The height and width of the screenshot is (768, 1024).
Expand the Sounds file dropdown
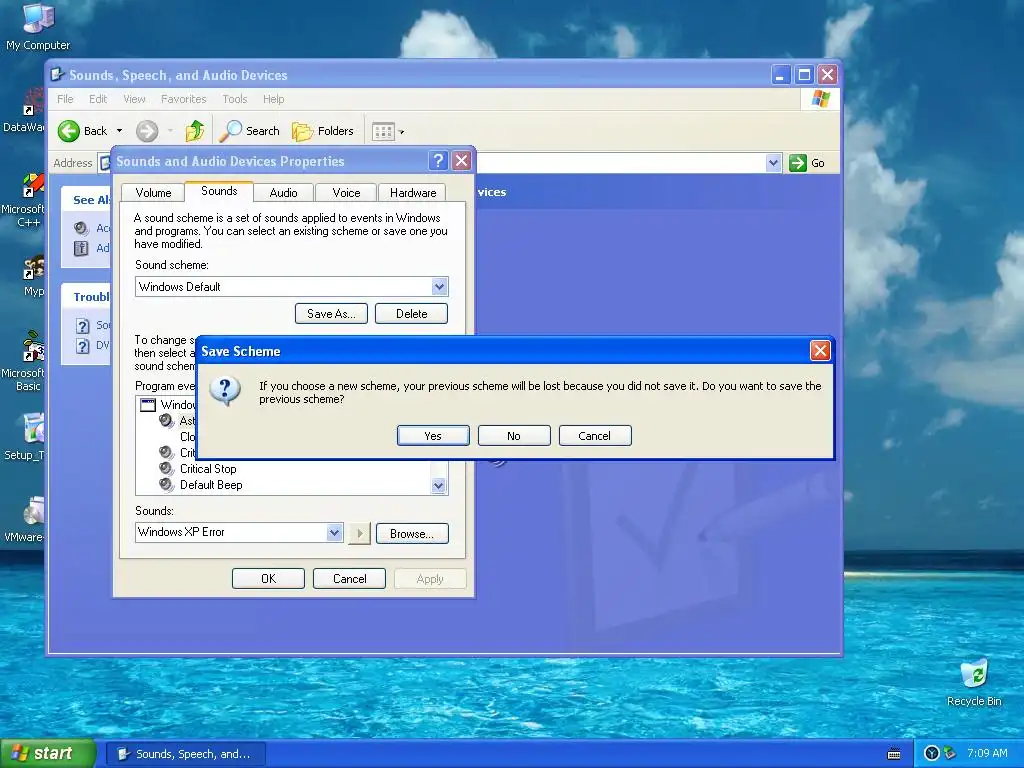[334, 532]
